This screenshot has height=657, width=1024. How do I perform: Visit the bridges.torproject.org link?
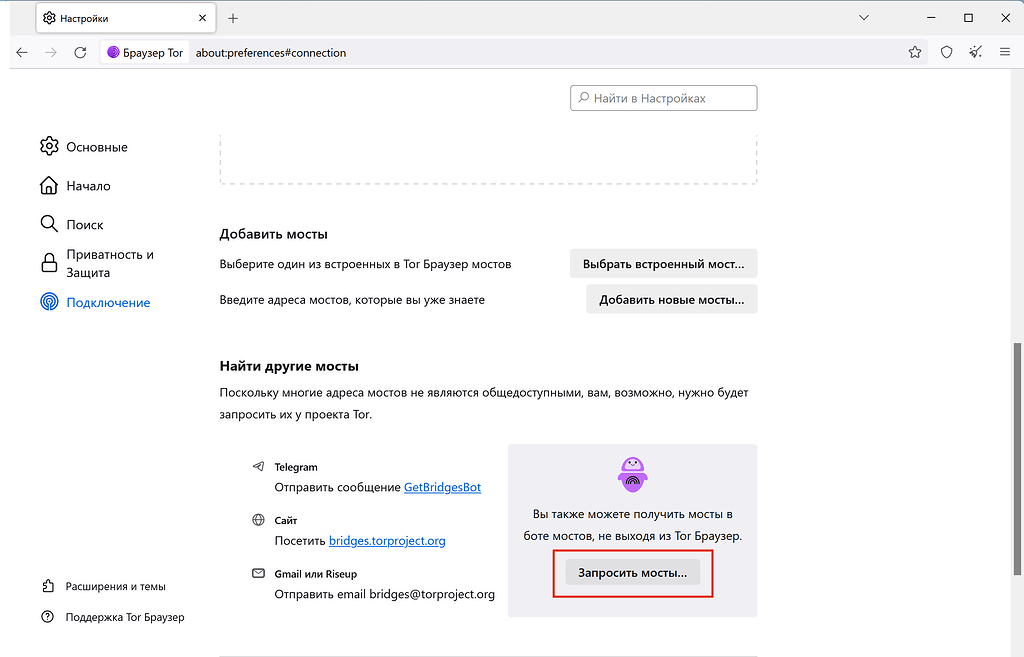(387, 541)
